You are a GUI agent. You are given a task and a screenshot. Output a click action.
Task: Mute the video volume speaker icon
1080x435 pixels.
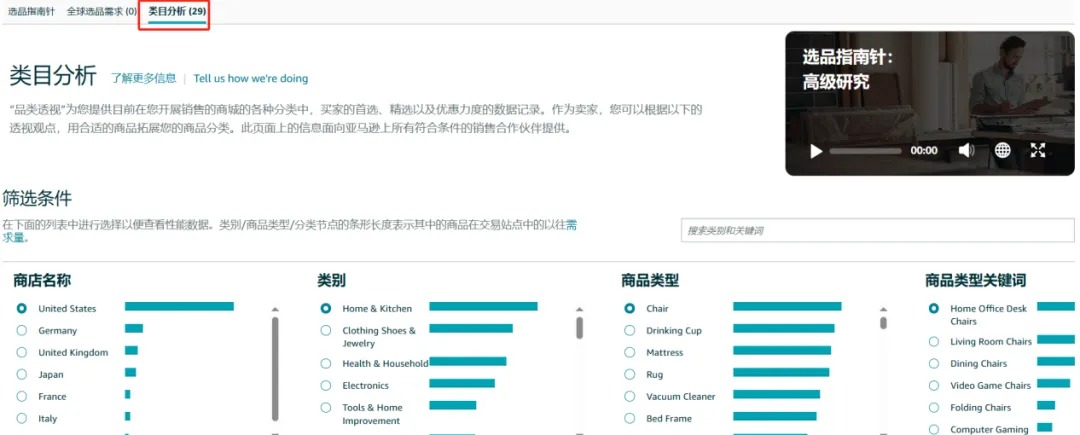click(966, 151)
